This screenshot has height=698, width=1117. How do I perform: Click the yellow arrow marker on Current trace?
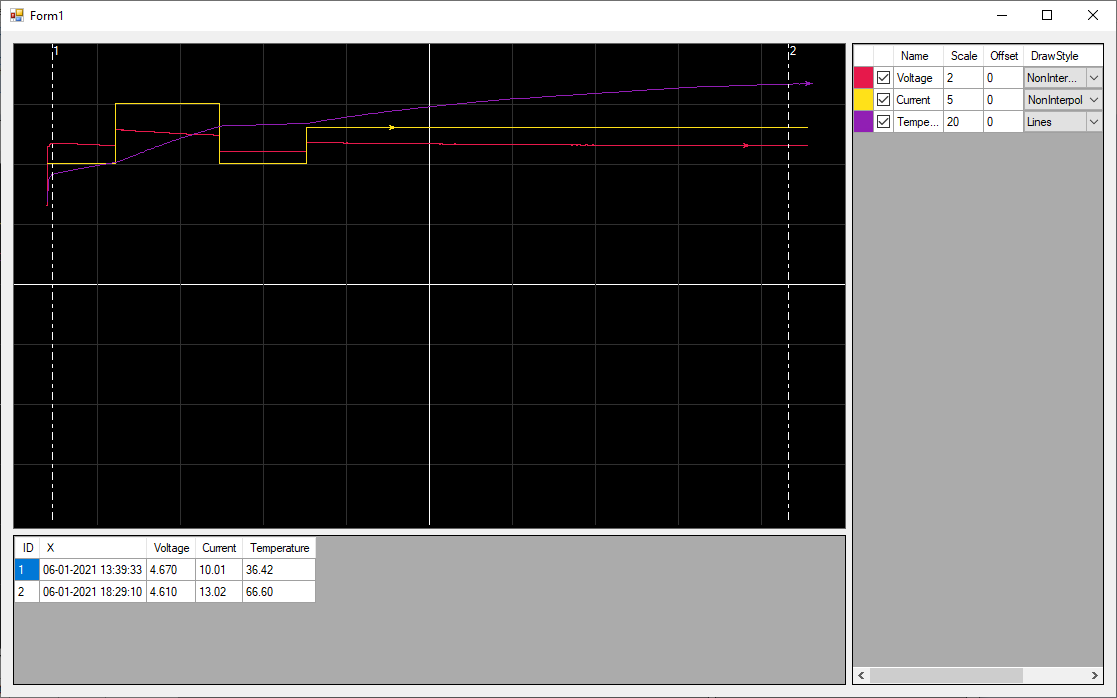[391, 128]
